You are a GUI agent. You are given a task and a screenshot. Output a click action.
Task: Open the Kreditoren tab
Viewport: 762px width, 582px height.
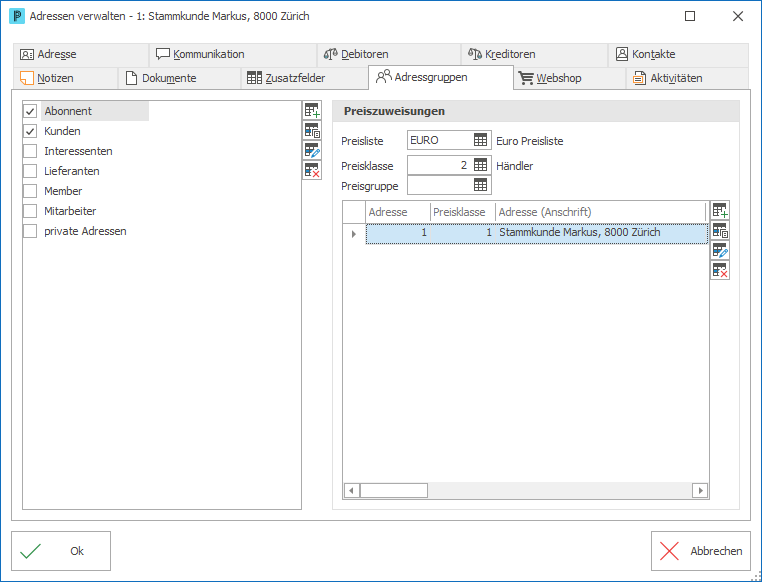pyautogui.click(x=534, y=54)
